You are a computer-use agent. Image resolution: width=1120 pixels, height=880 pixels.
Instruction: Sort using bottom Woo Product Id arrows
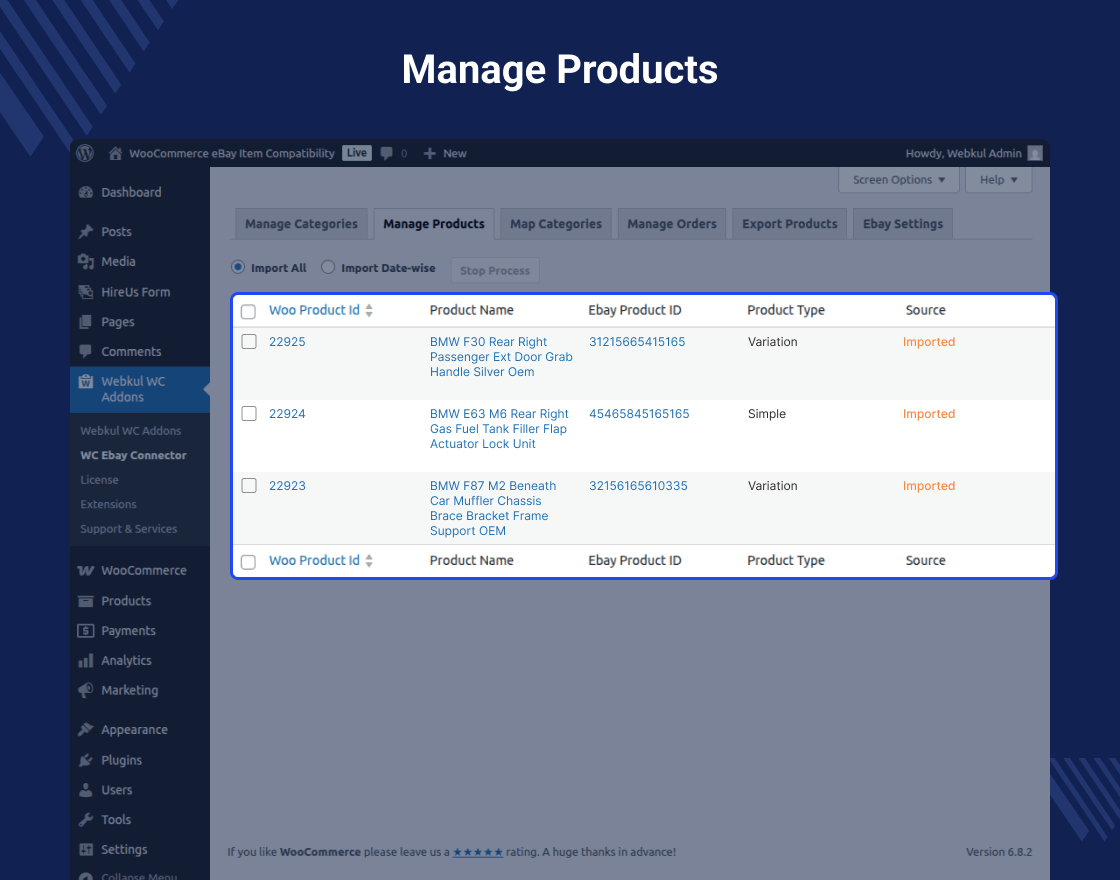[369, 561]
